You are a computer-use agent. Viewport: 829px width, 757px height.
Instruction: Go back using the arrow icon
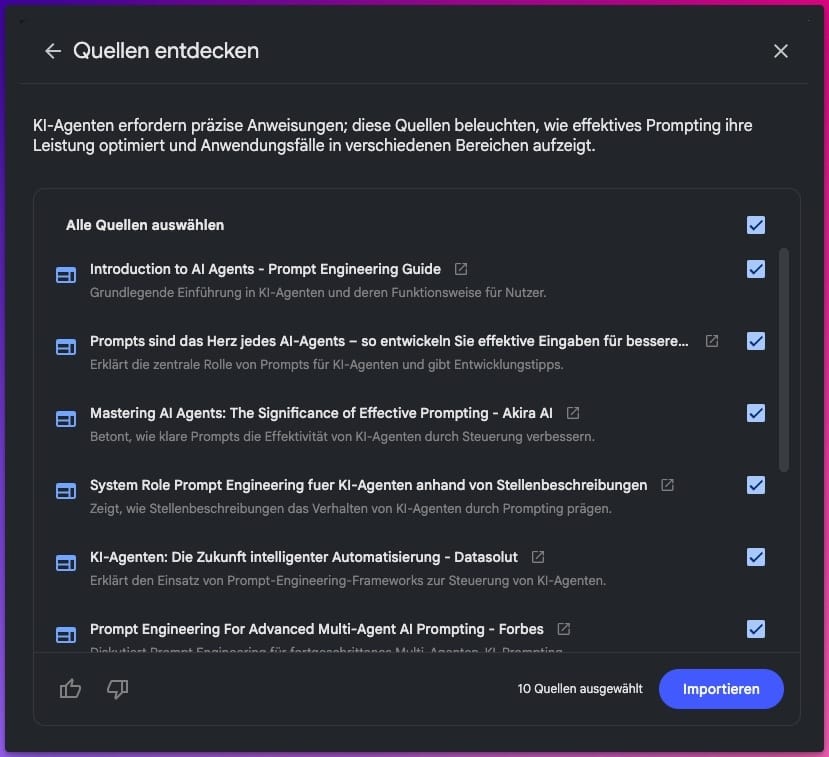[x=53, y=51]
